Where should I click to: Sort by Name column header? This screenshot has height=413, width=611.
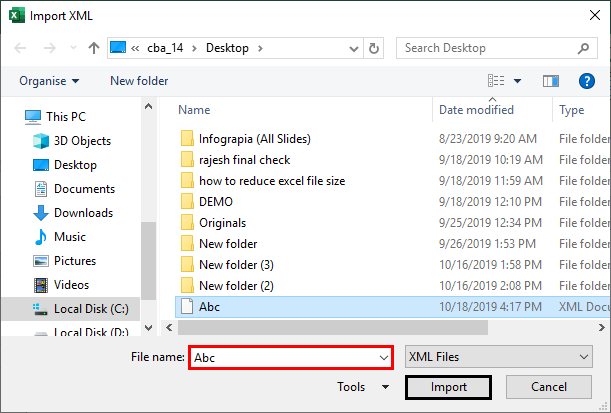point(194,110)
